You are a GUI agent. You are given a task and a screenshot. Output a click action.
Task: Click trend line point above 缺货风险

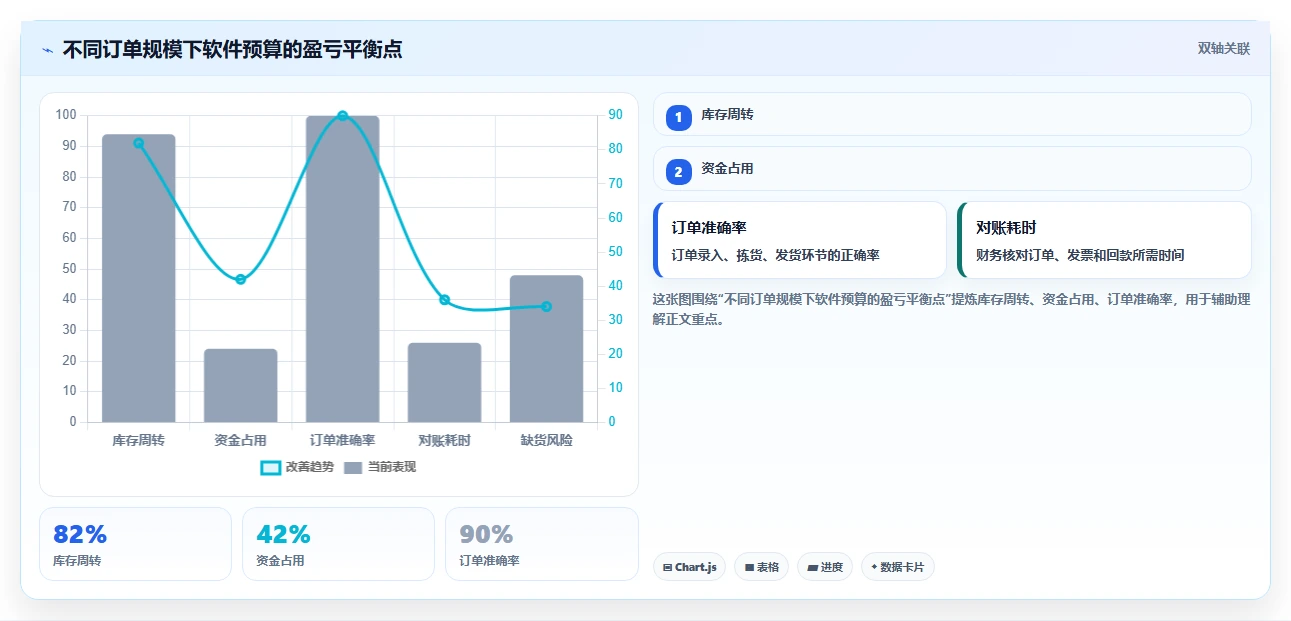click(x=546, y=306)
